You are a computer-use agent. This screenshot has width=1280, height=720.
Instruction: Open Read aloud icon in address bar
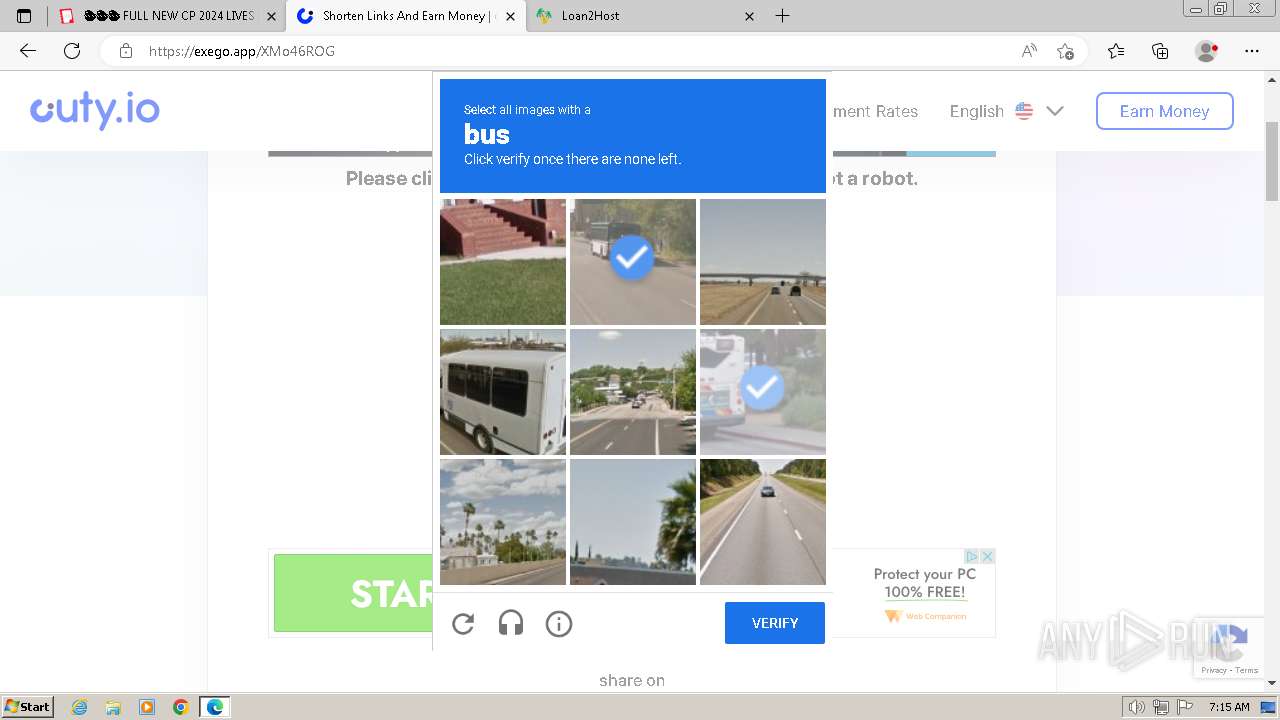click(1029, 51)
